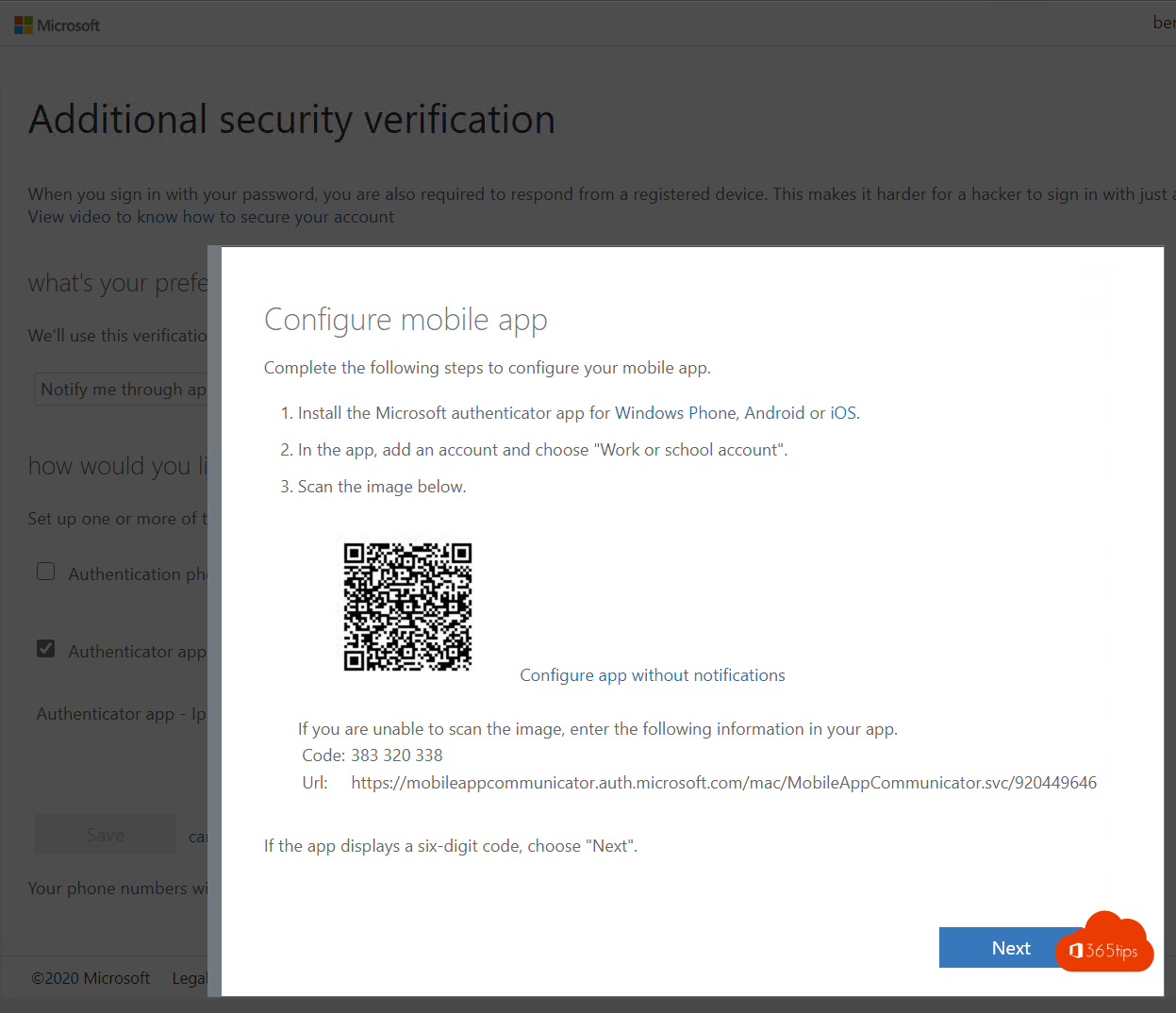Screen dimensions: 1176x1013
Task: Click the 365tips cloud badge icon
Action: click(x=1104, y=944)
